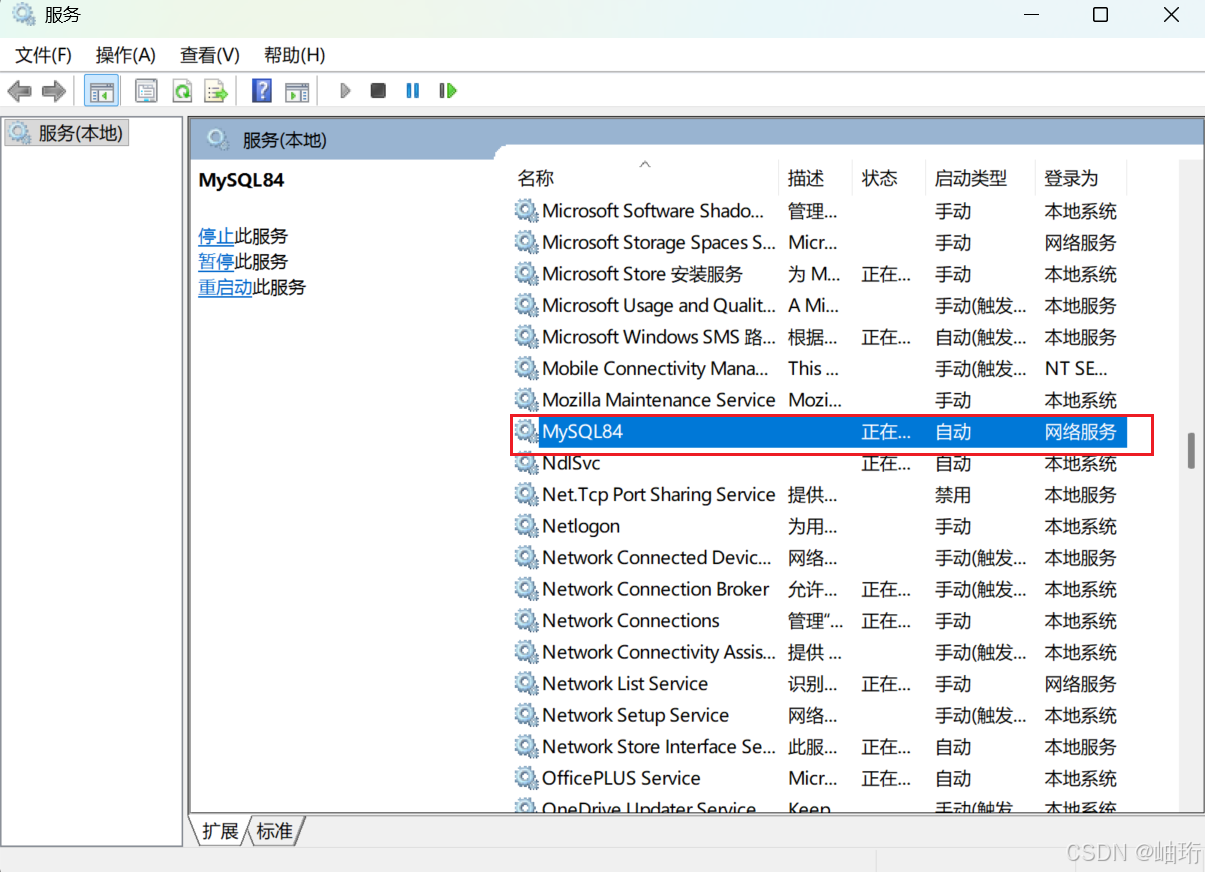Open the 文件(F) menu
1205x872 pixels.
(x=43, y=55)
